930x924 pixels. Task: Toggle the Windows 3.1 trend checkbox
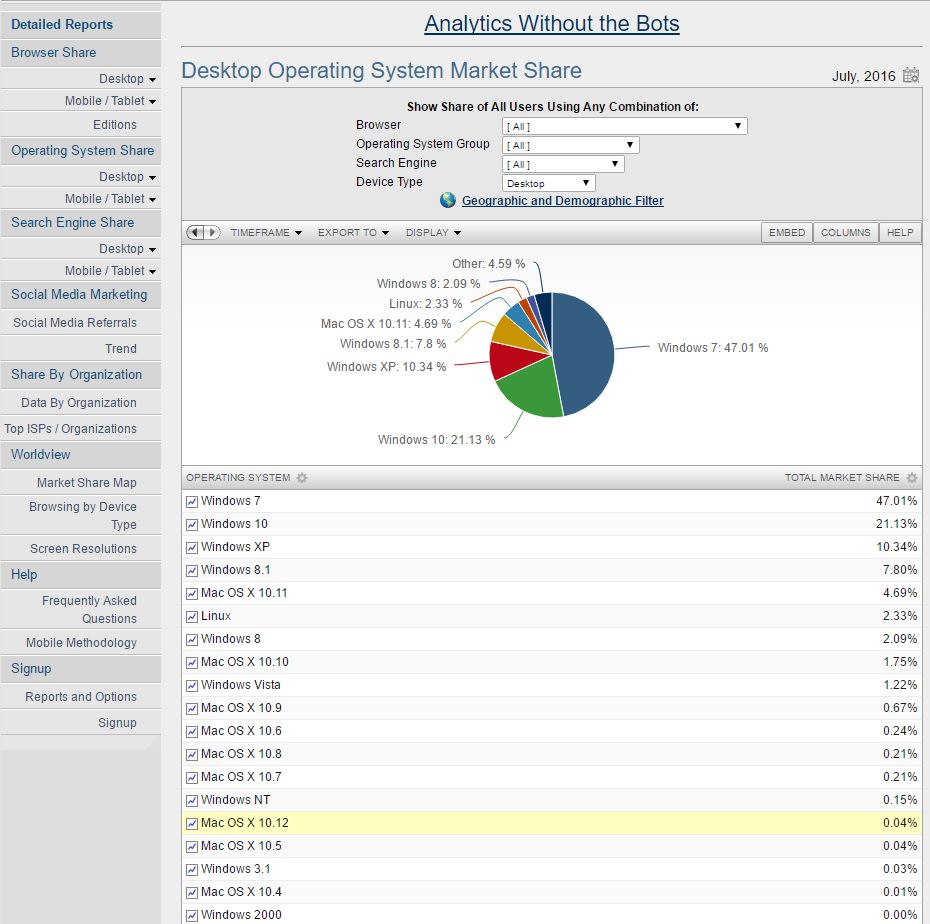click(192, 869)
